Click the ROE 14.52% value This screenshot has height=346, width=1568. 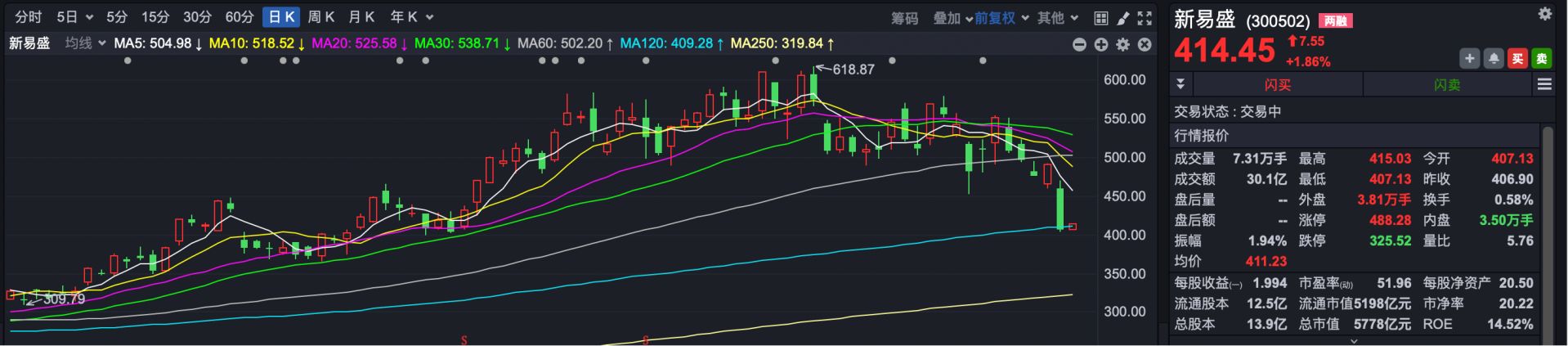(1510, 324)
